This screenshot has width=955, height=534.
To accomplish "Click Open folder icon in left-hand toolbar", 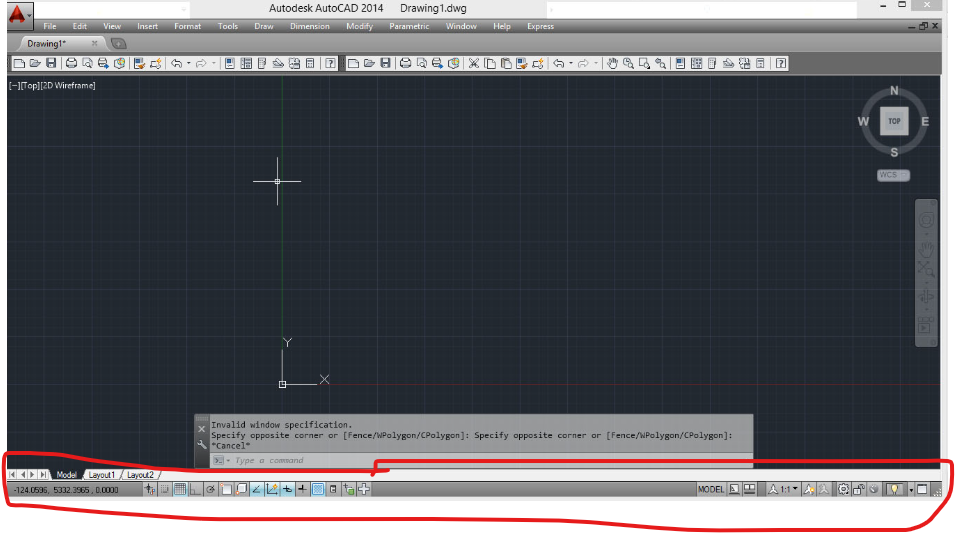I will [x=35, y=63].
